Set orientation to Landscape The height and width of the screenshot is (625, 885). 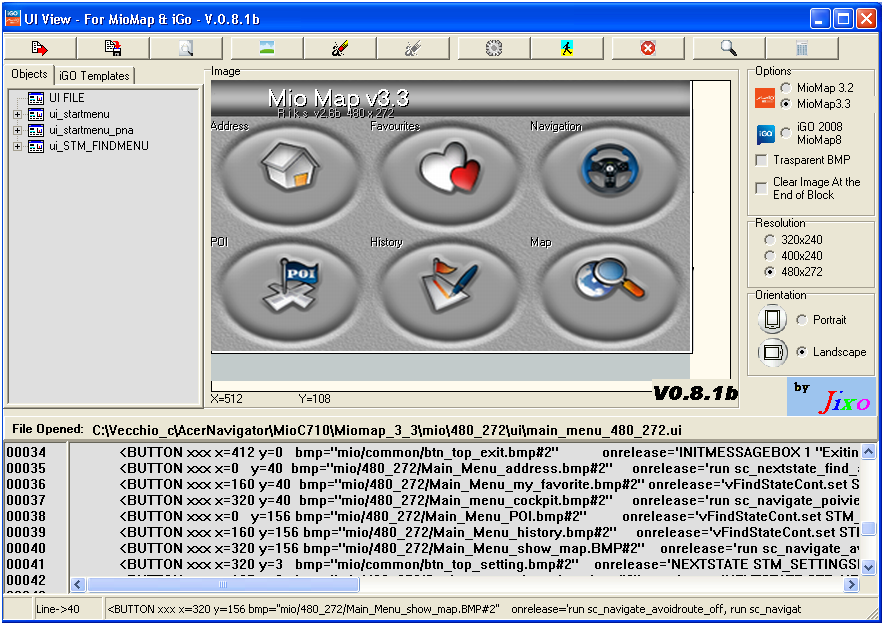(801, 352)
